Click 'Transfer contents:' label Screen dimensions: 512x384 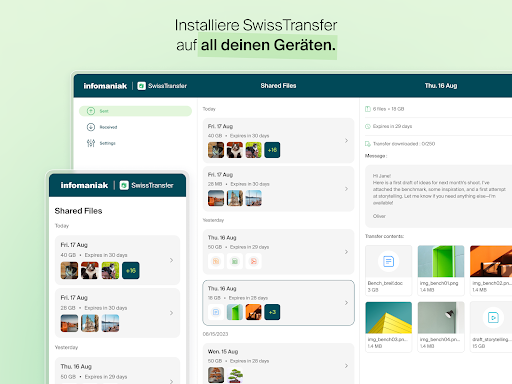(x=384, y=236)
